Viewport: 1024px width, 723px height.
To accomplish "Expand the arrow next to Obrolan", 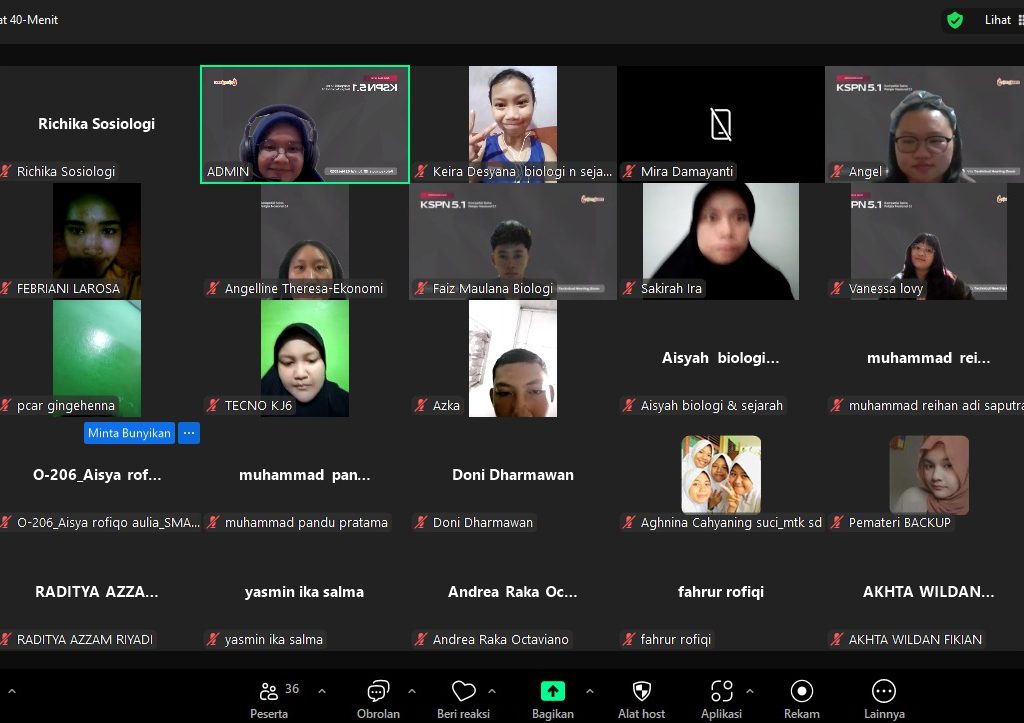I will tap(412, 691).
